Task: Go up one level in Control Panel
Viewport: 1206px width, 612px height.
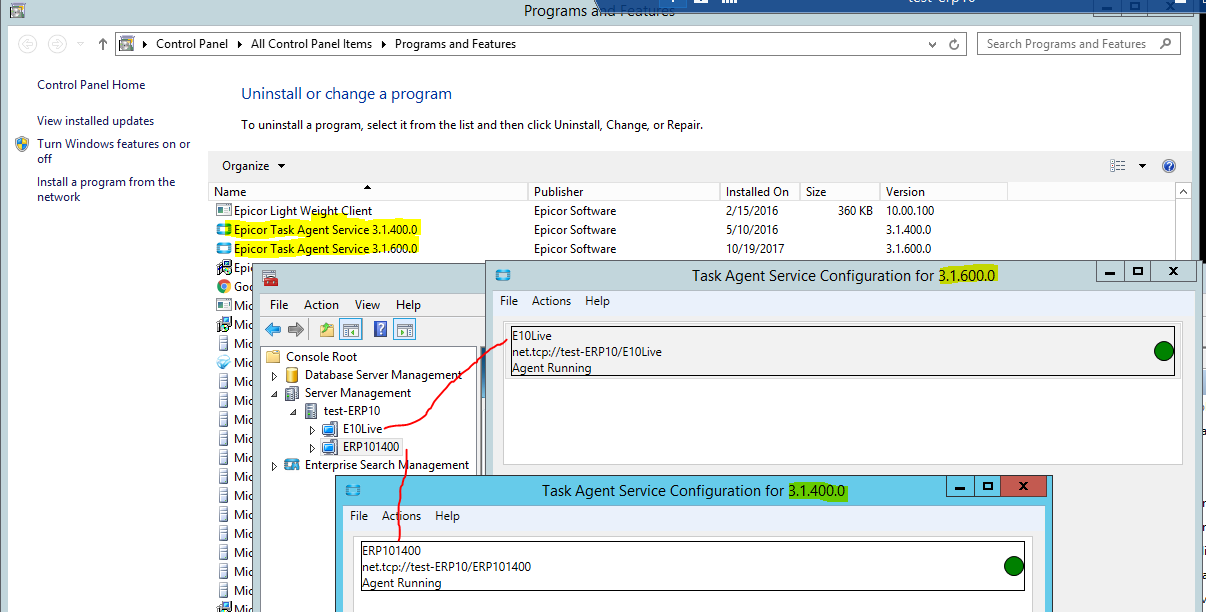Action: tap(103, 44)
